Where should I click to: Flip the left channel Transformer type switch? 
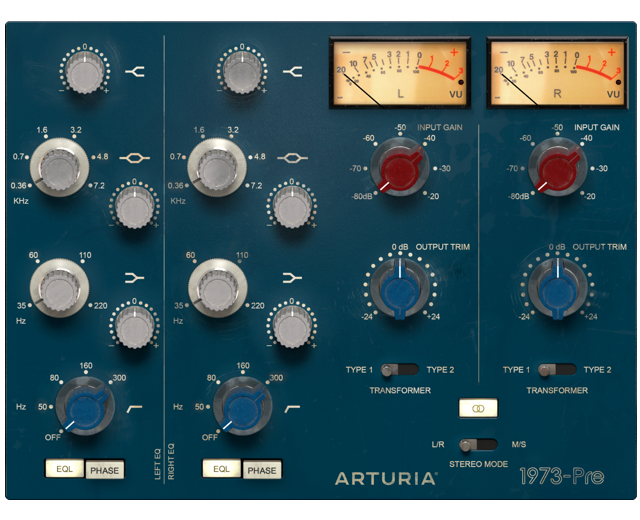(400, 370)
